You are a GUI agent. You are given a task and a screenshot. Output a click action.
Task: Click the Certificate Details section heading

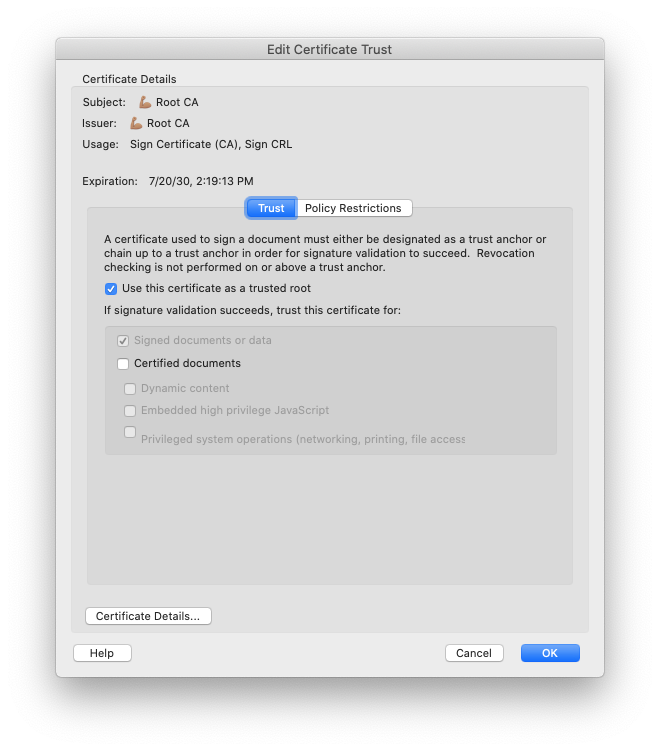click(129, 79)
